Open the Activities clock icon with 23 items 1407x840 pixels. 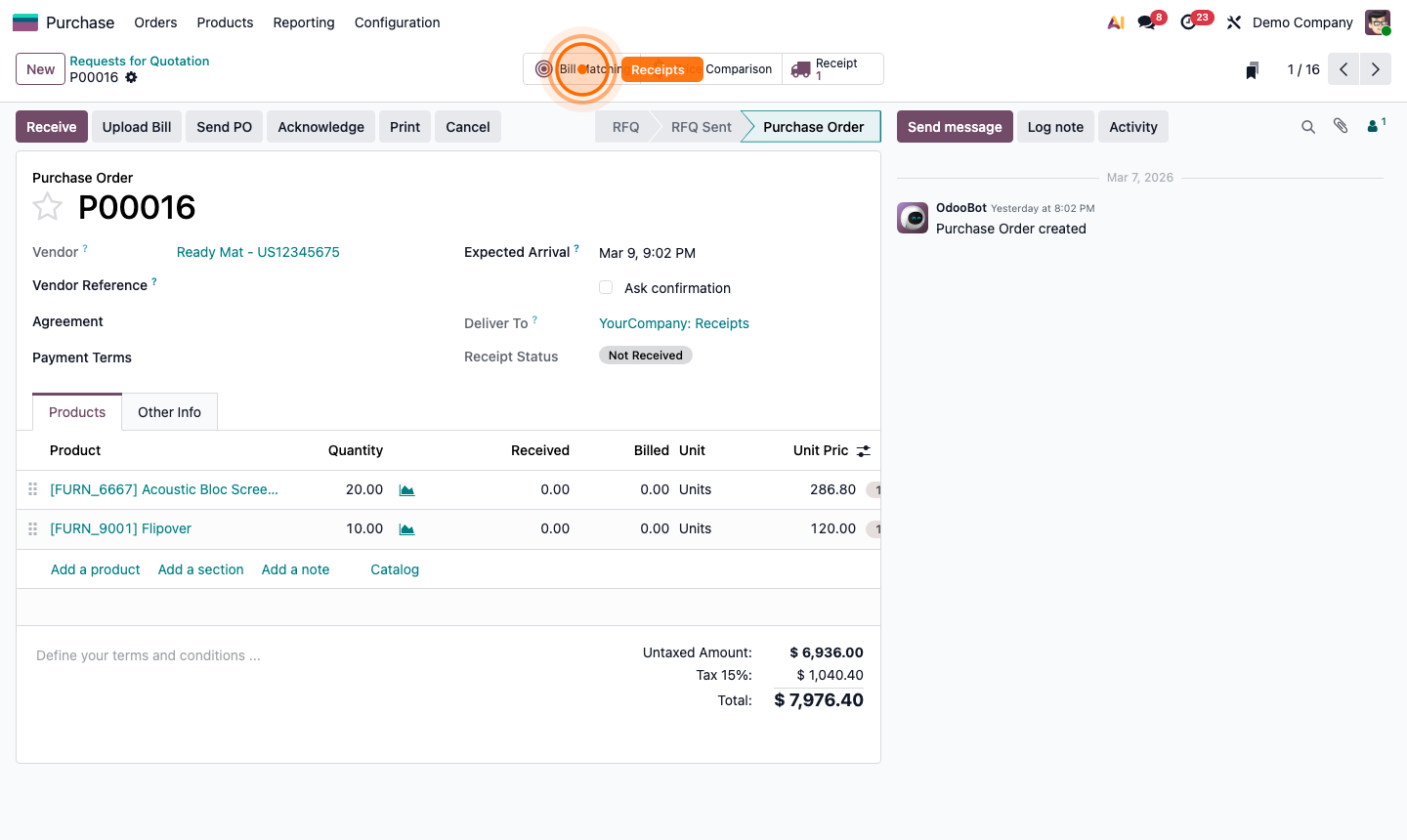(x=1188, y=21)
